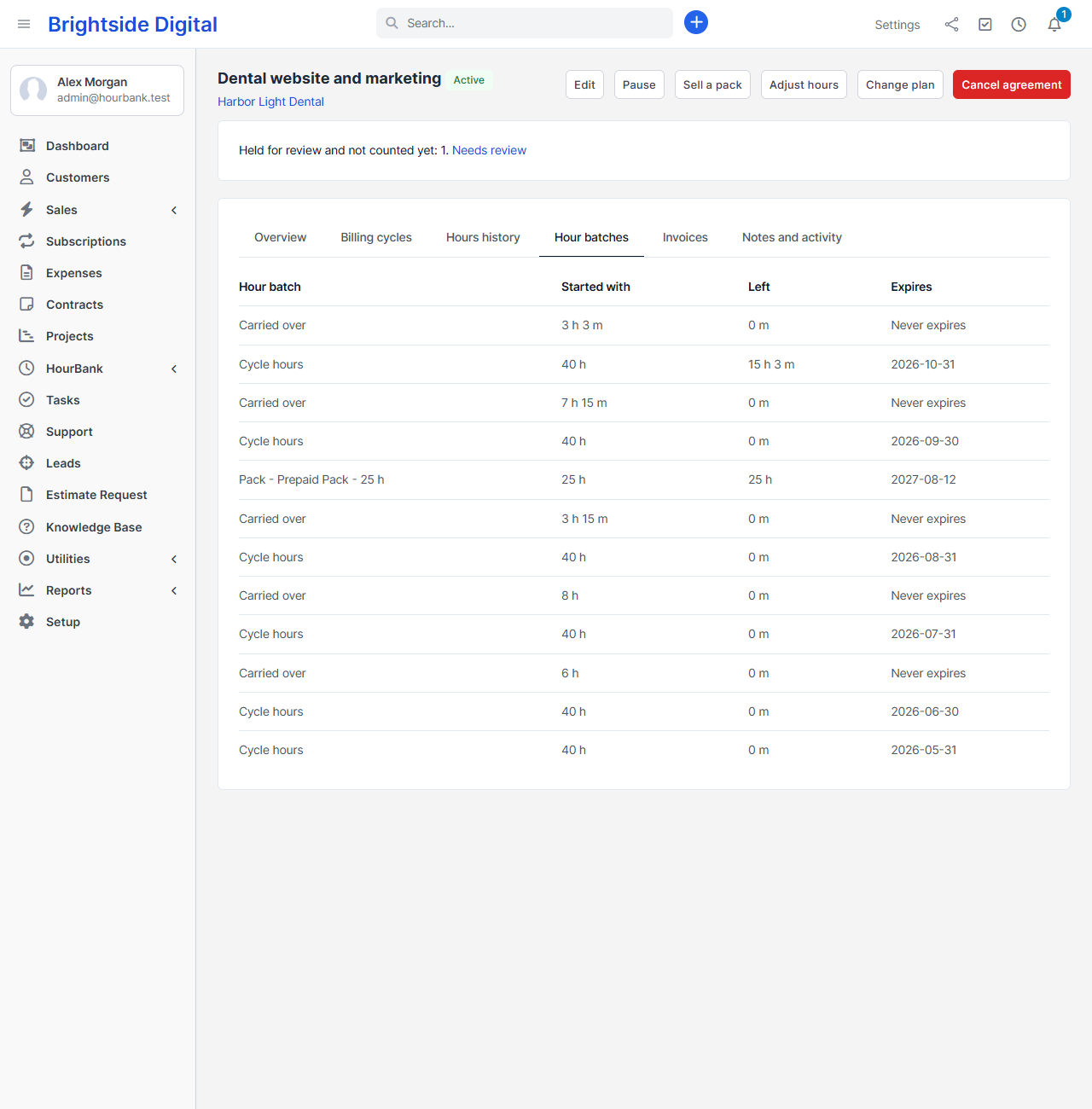Click the Projects chart icon
The width and height of the screenshot is (1092, 1109).
click(x=27, y=336)
